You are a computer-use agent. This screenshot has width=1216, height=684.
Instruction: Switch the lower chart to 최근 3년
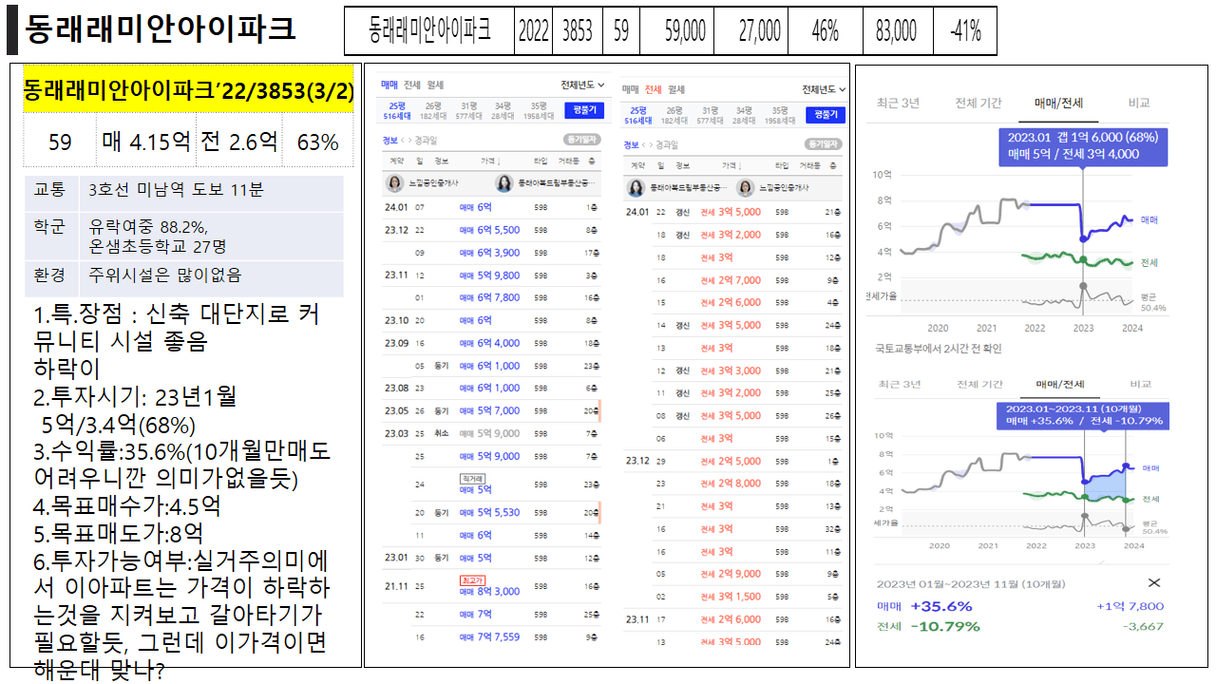(898, 384)
